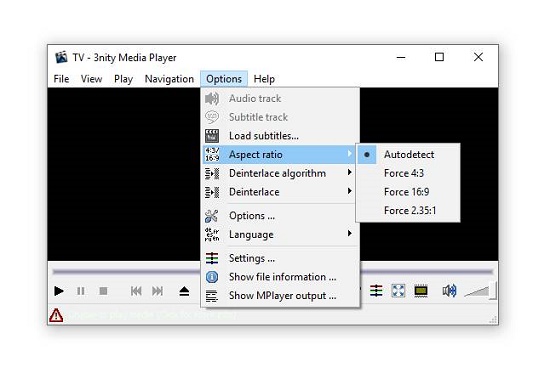Click the Options tools scissors icon
This screenshot has height=373, width=550.
(x=212, y=216)
